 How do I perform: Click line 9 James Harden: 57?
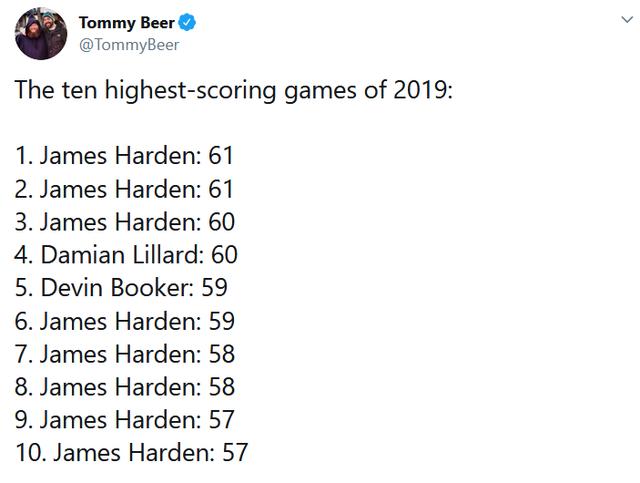[x=124, y=419]
